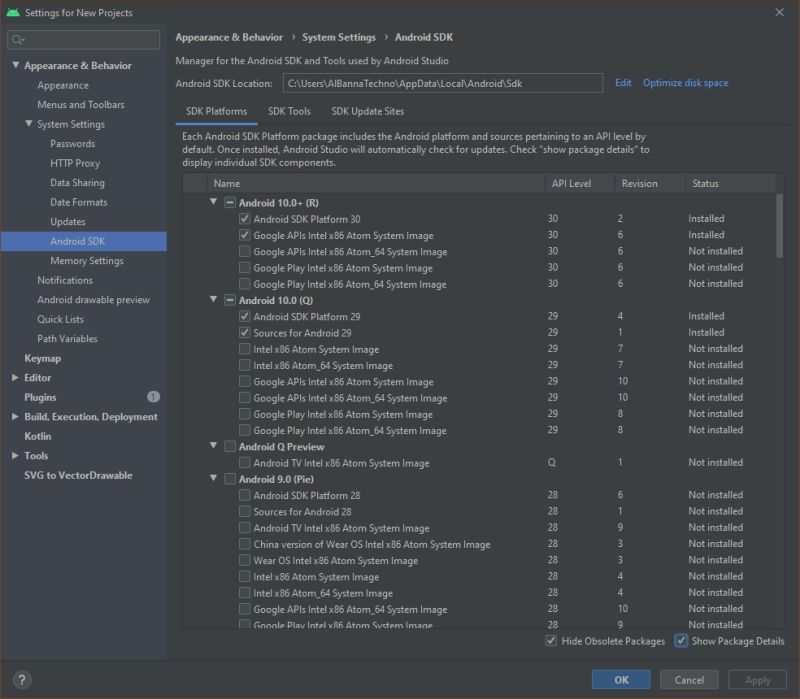Click the SDK packages list vertical scrollbar
The image size is (800, 699).
point(779,226)
